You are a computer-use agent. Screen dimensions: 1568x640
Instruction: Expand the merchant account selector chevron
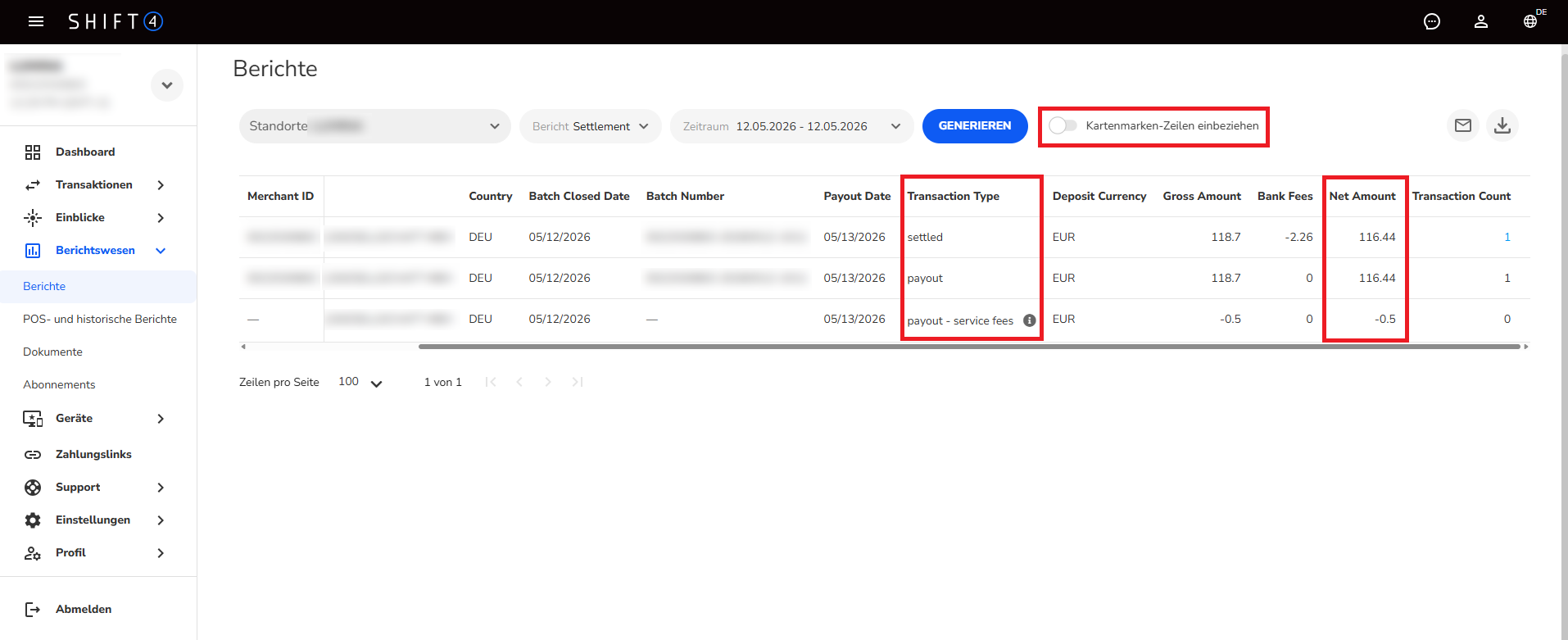(x=167, y=85)
